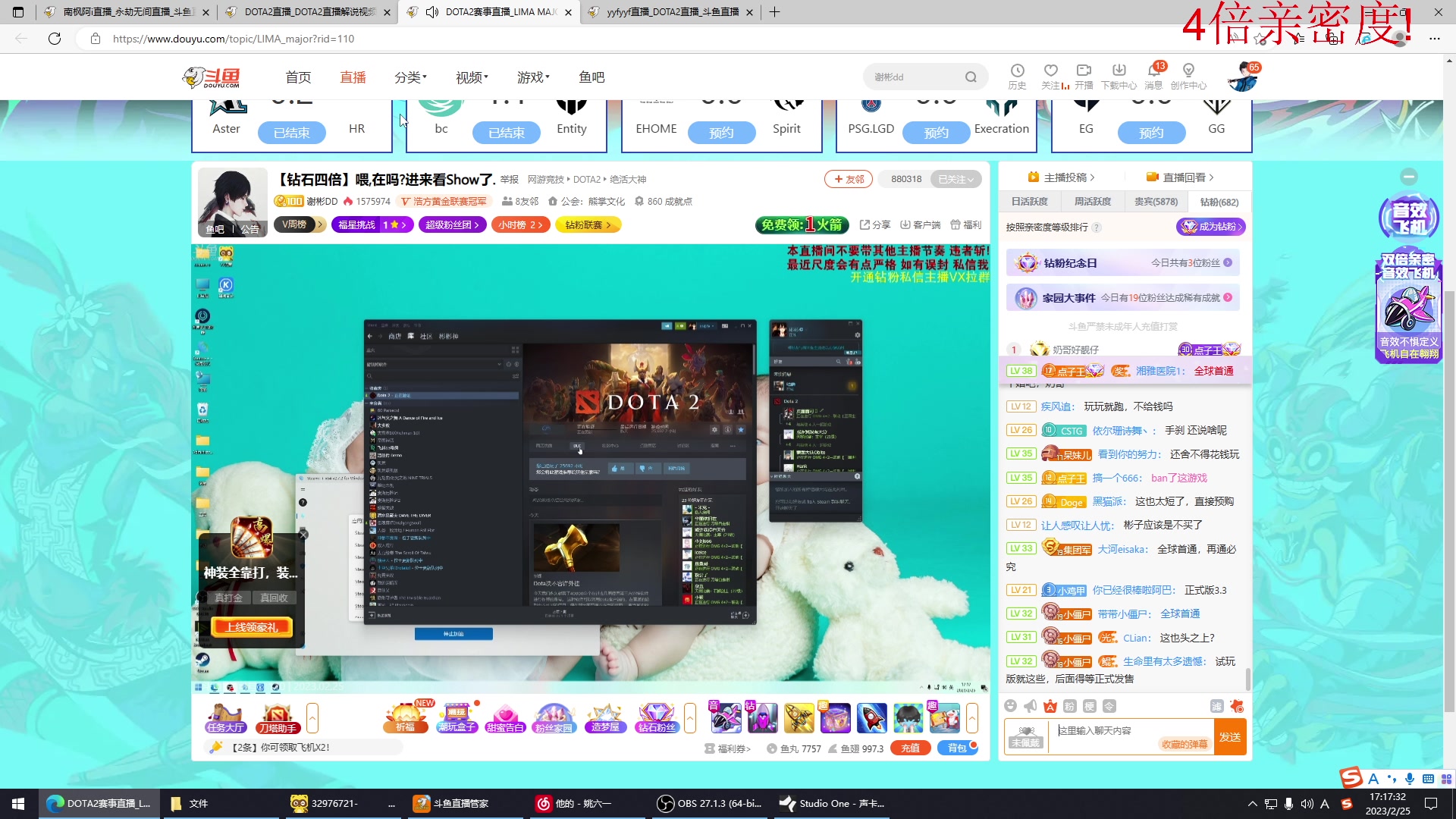Expand the activity icons after 刀塔助手
The image size is (1456, 819).
click(312, 717)
